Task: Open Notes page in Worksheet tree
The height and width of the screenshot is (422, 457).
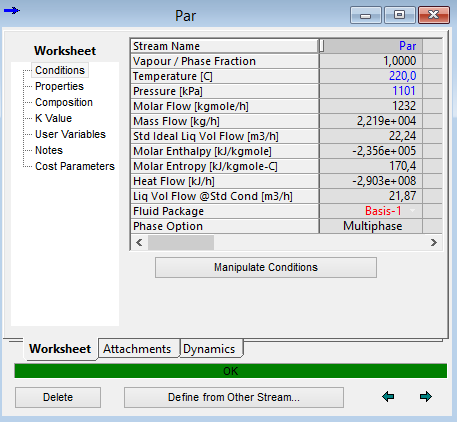Action: click(49, 150)
